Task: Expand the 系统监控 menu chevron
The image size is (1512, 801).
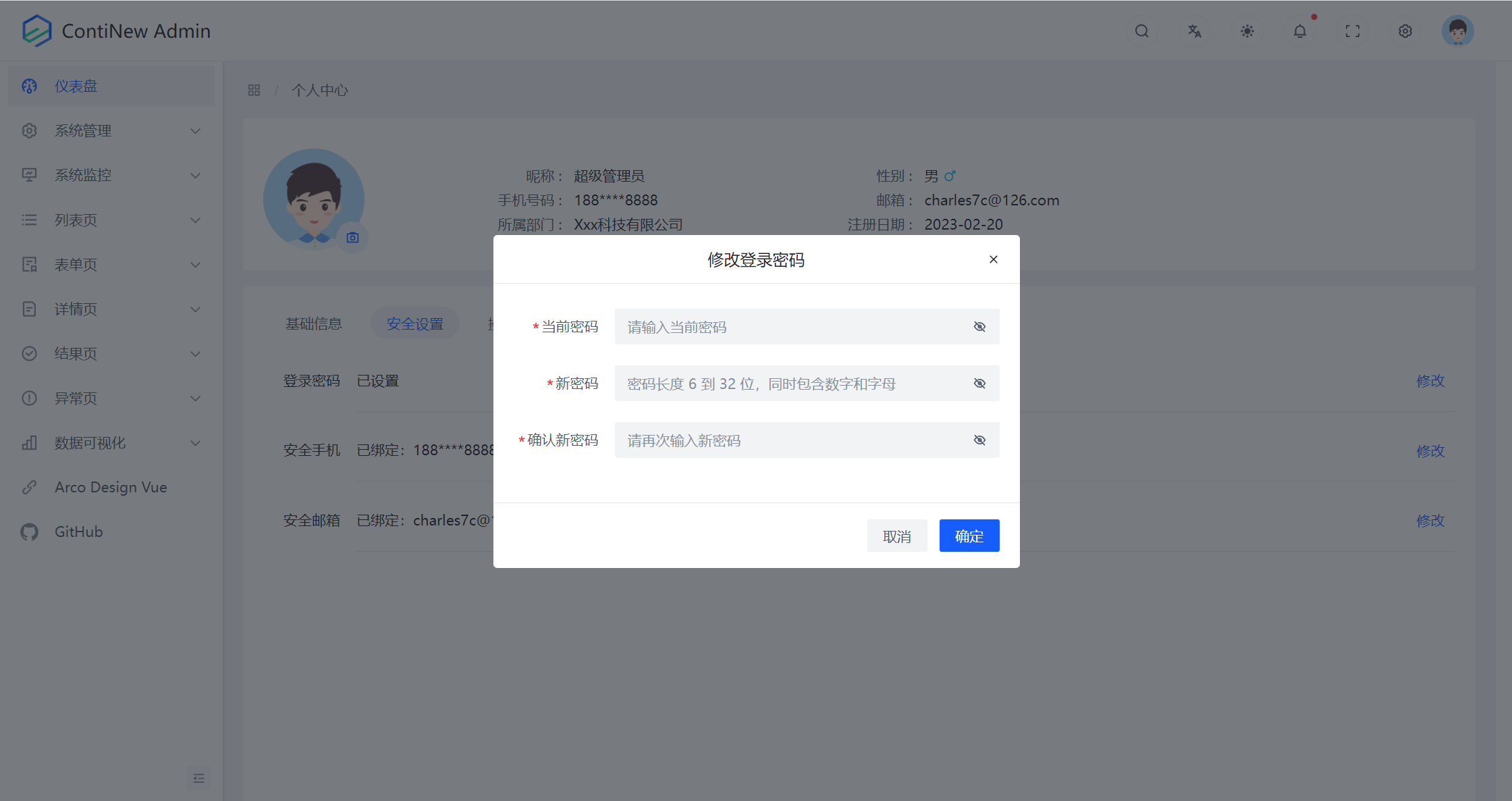Action: [x=195, y=175]
